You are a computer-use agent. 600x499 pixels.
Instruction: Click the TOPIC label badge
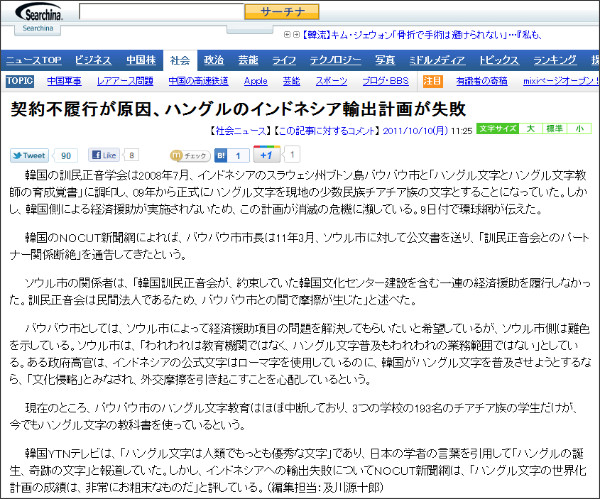[20, 81]
